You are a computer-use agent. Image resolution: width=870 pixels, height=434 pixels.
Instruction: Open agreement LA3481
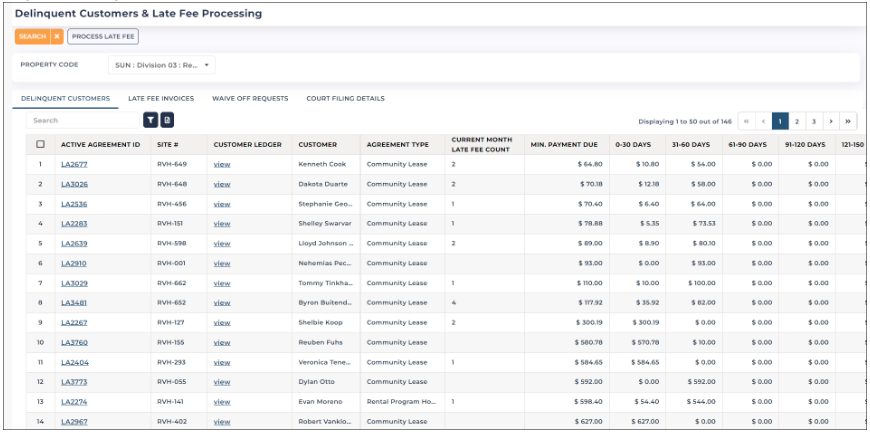74,303
